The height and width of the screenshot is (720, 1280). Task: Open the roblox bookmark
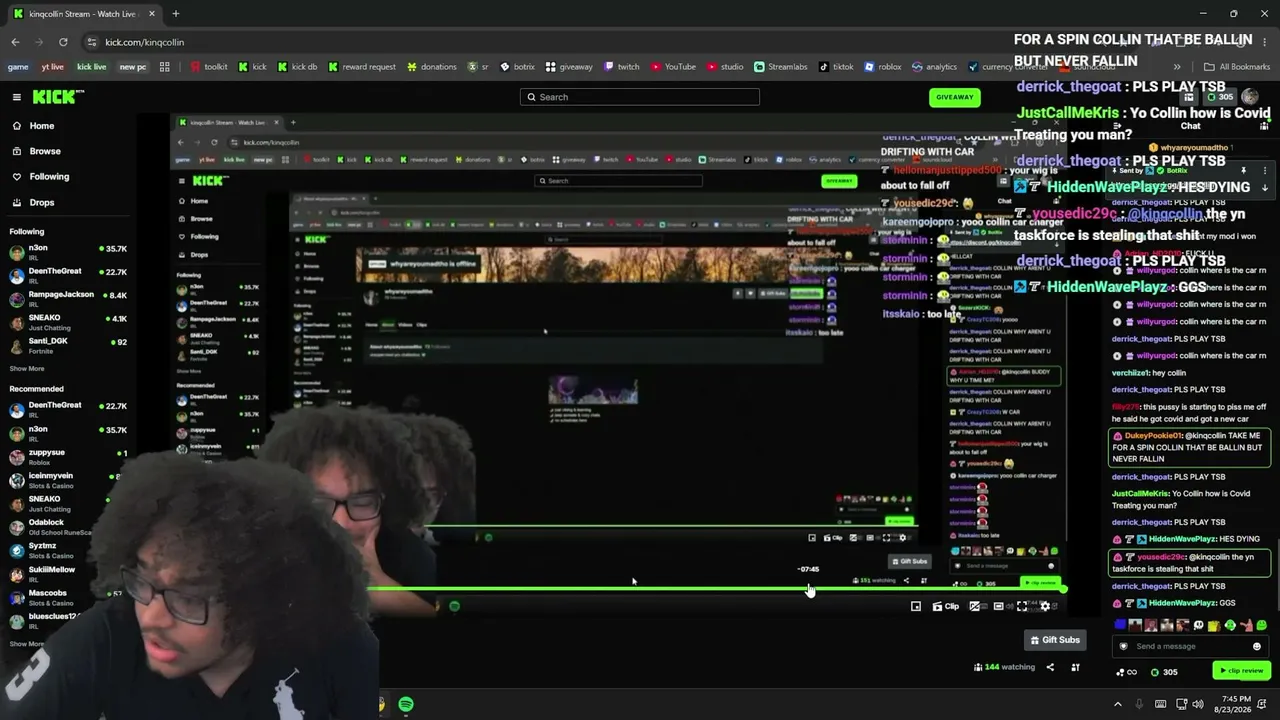pyautogui.click(x=883, y=67)
